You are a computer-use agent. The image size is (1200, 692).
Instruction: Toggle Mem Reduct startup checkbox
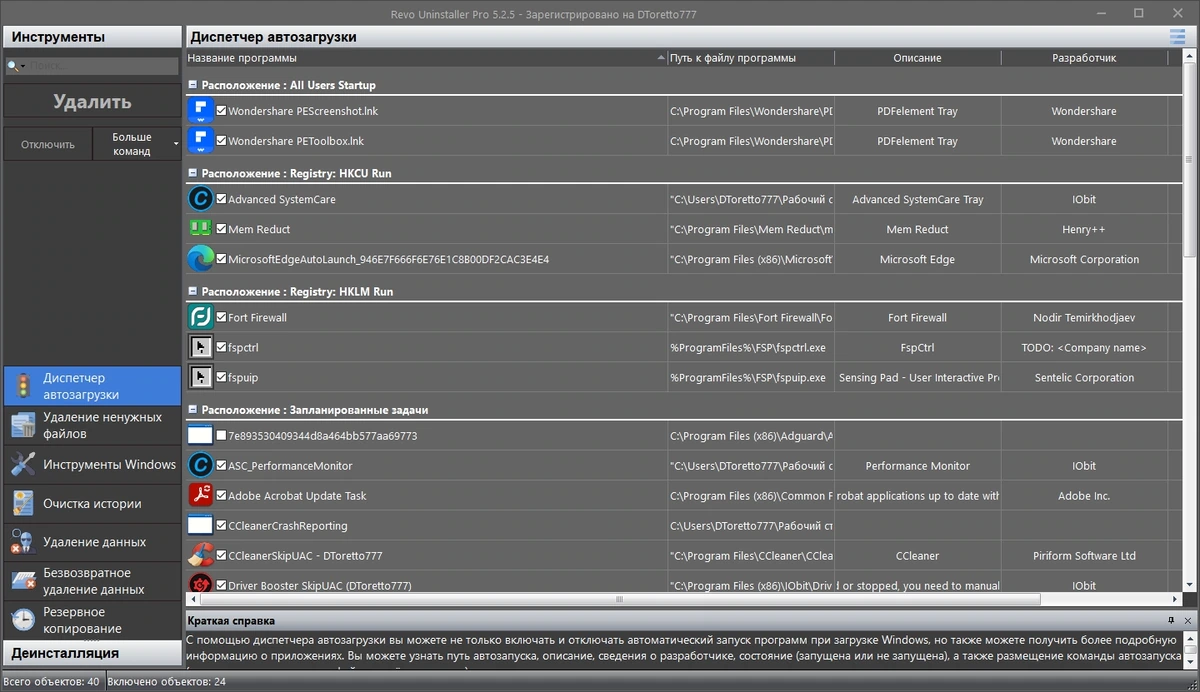tap(222, 229)
